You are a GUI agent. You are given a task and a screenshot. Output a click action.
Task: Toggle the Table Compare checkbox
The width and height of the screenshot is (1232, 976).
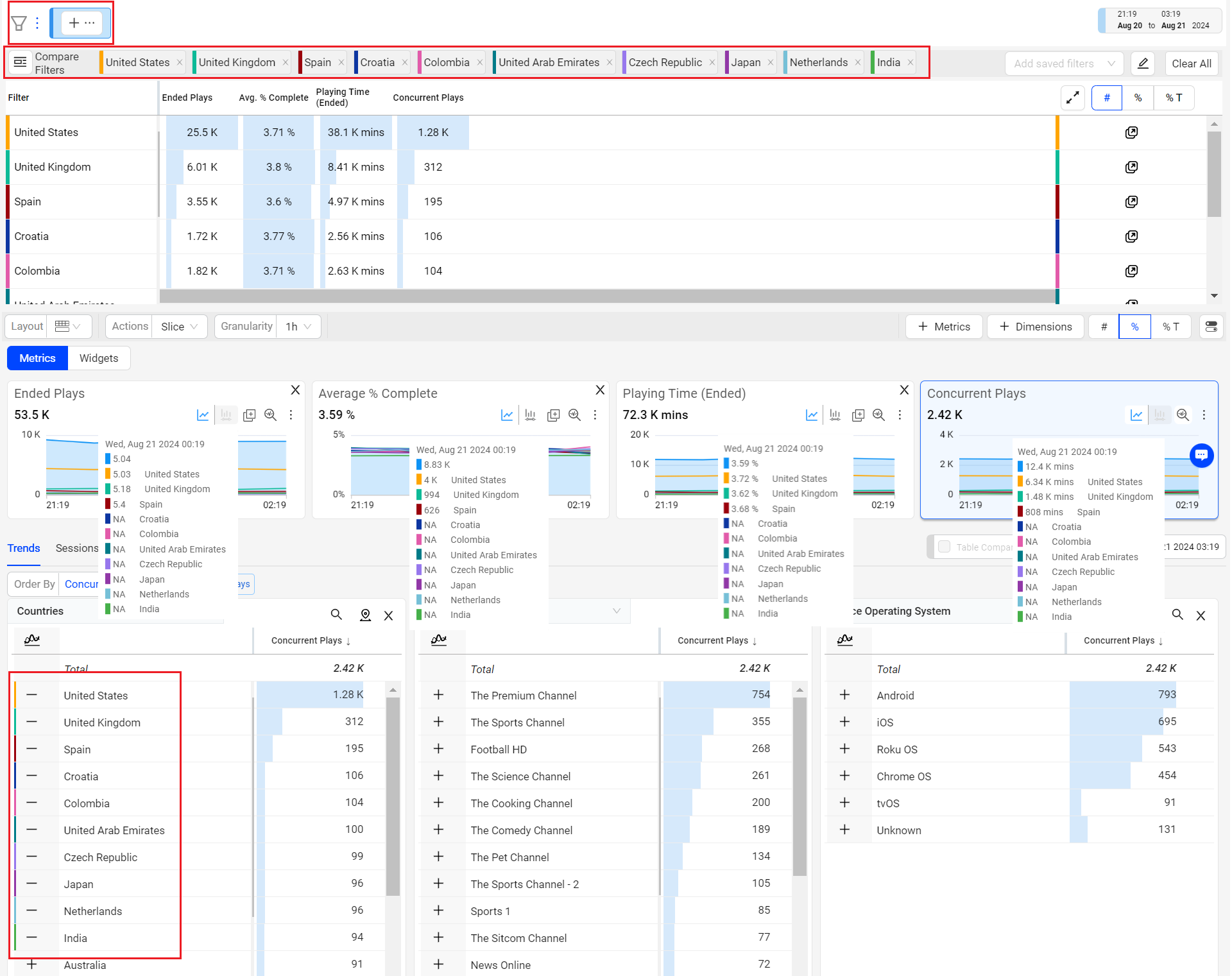944,547
